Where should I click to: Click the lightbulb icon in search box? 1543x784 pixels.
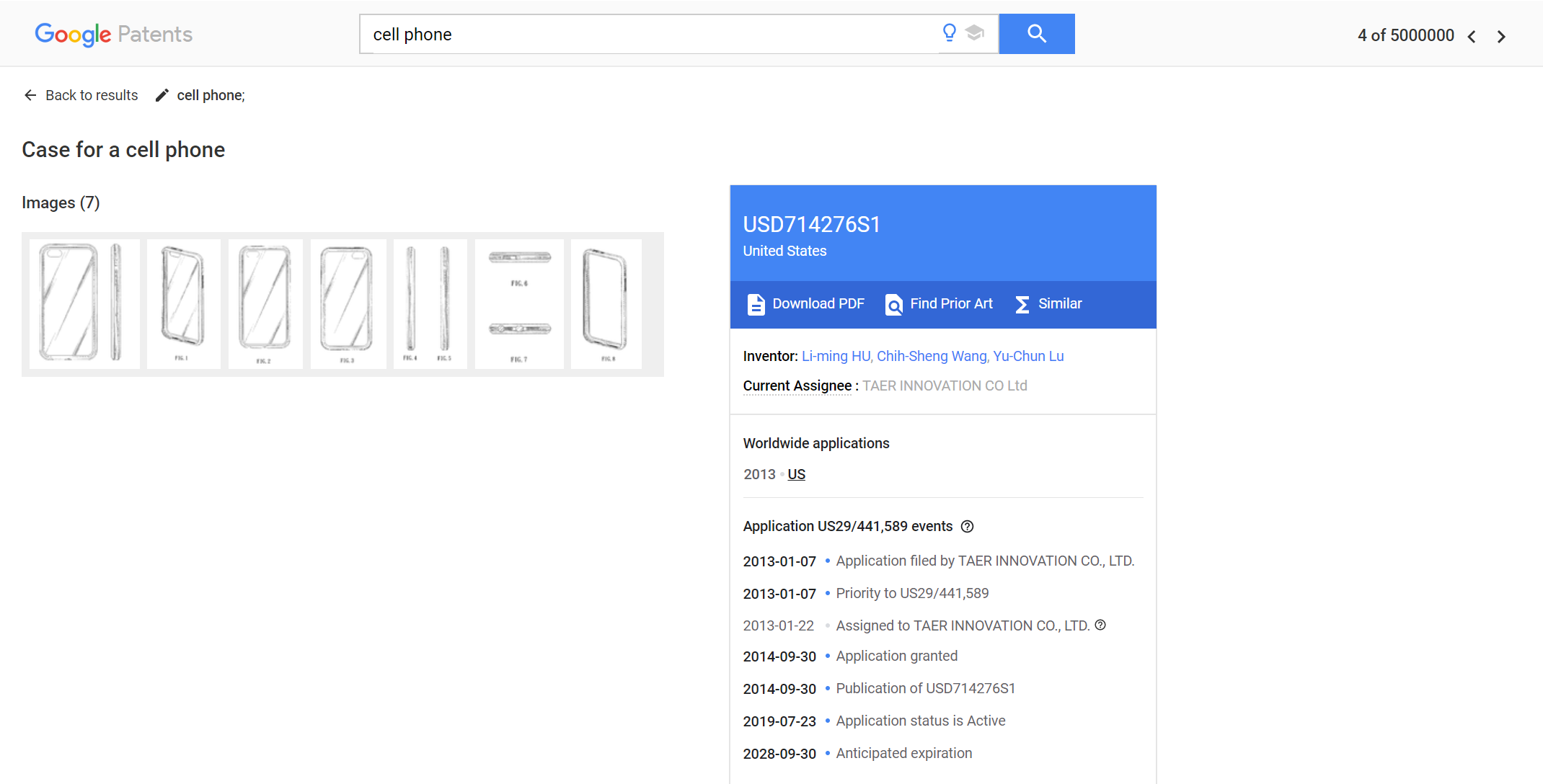[950, 32]
